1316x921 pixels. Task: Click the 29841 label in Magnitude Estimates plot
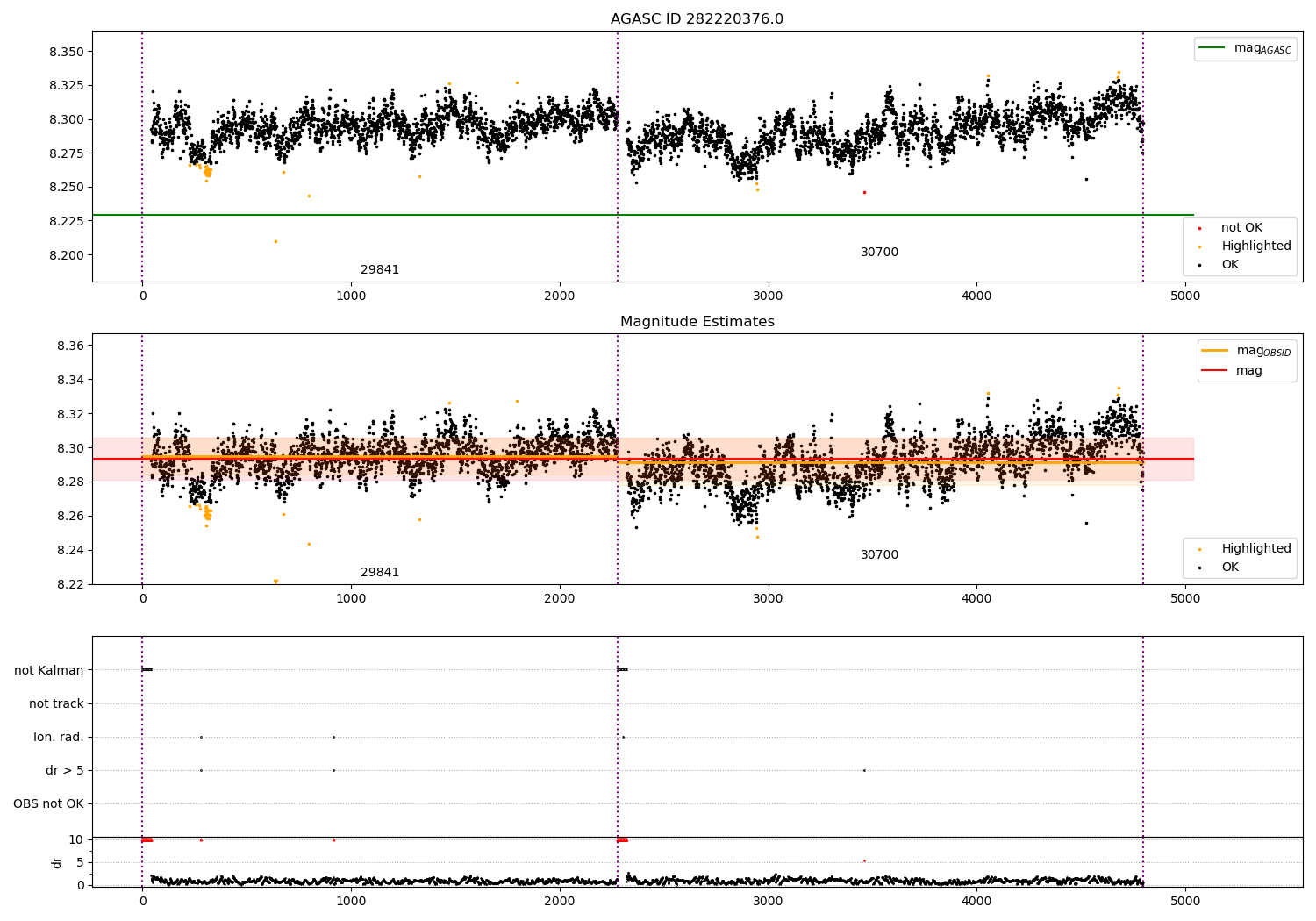pos(380,573)
